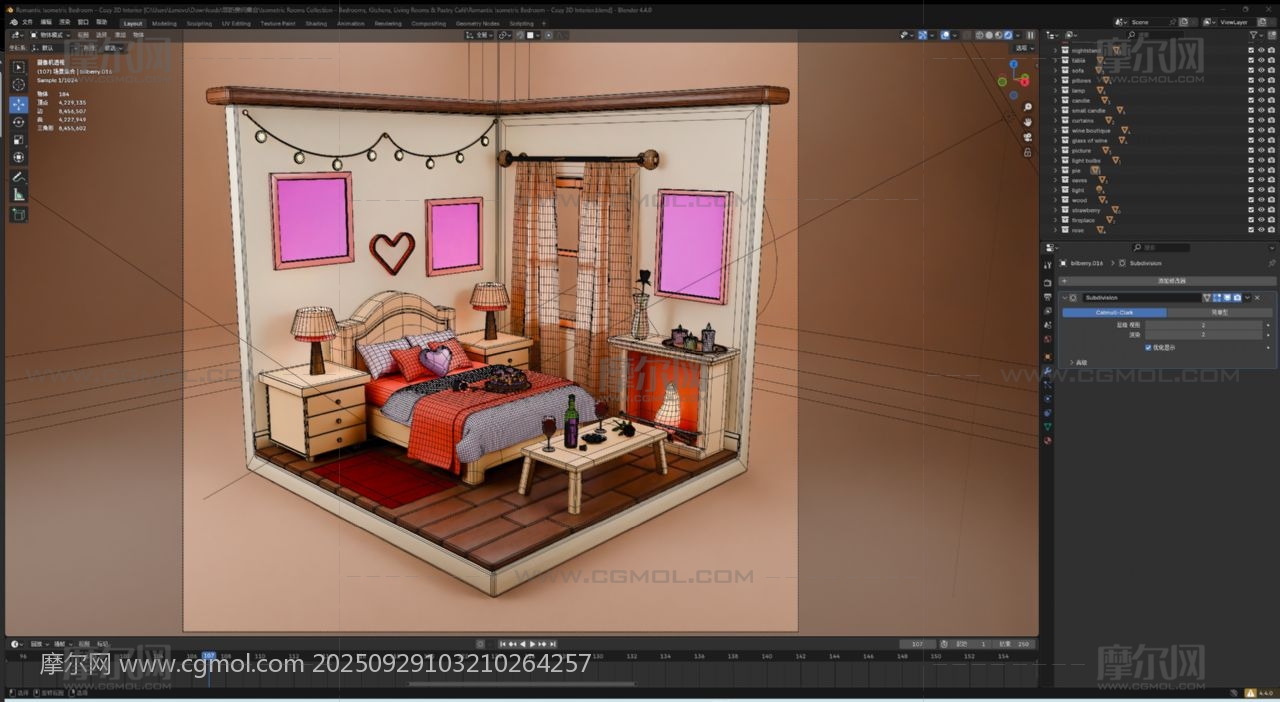Click the current frame field showing 107
The image size is (1280, 702).
[917, 644]
